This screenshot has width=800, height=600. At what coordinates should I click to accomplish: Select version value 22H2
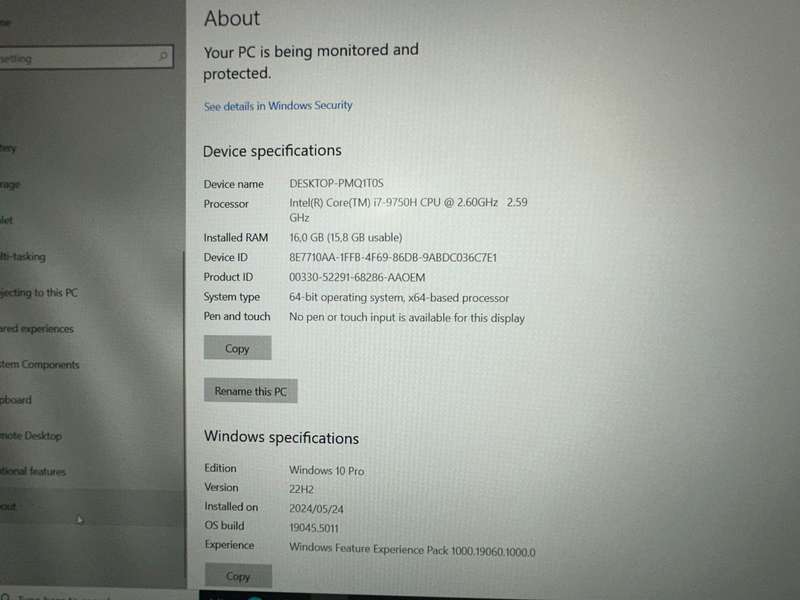pyautogui.click(x=301, y=489)
